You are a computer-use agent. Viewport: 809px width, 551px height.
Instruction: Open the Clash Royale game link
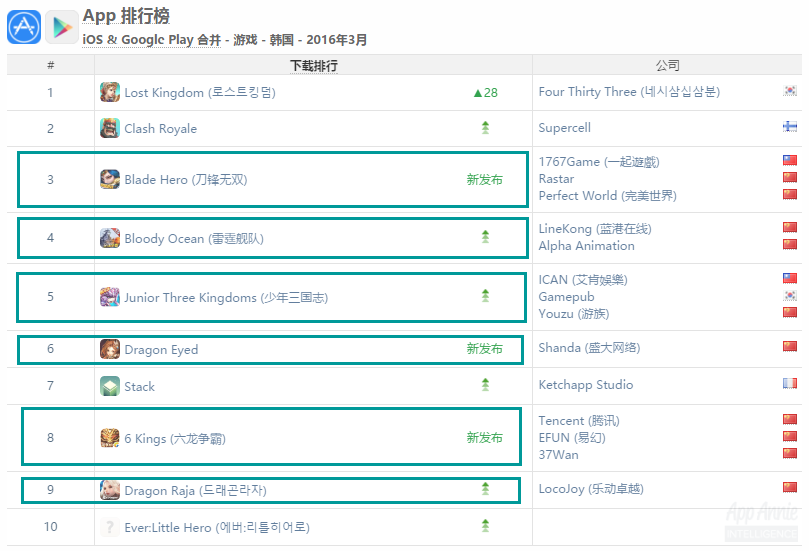tap(160, 128)
